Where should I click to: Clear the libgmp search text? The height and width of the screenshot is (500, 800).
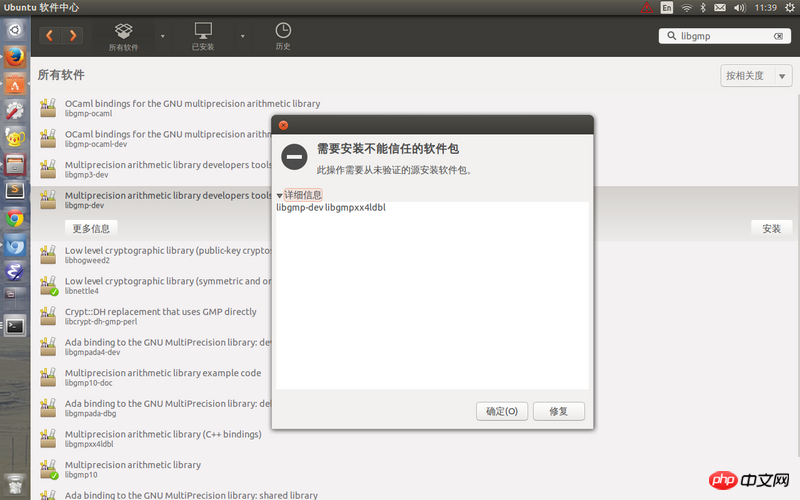pyautogui.click(x=778, y=36)
